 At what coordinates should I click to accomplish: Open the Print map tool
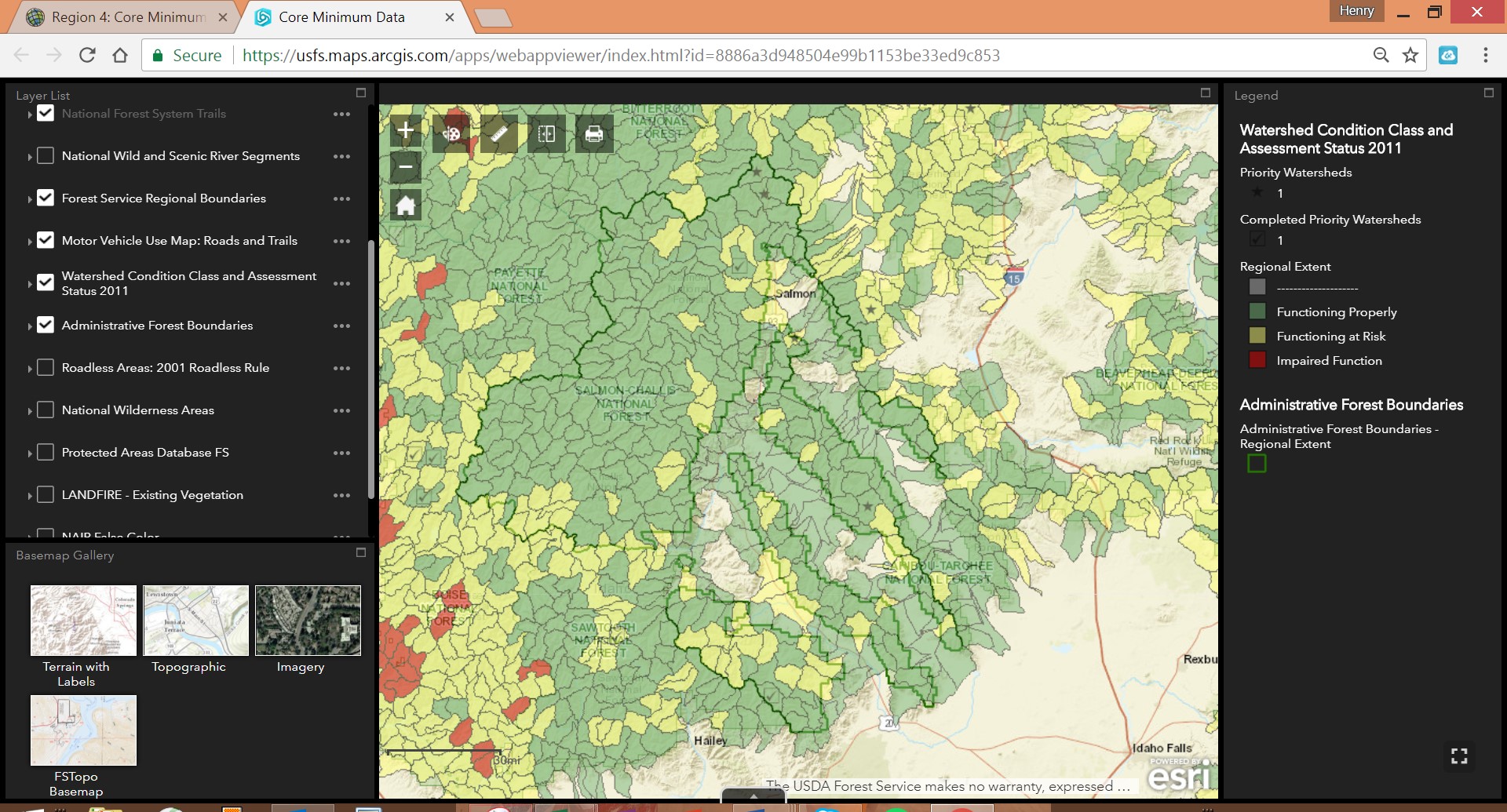point(594,133)
